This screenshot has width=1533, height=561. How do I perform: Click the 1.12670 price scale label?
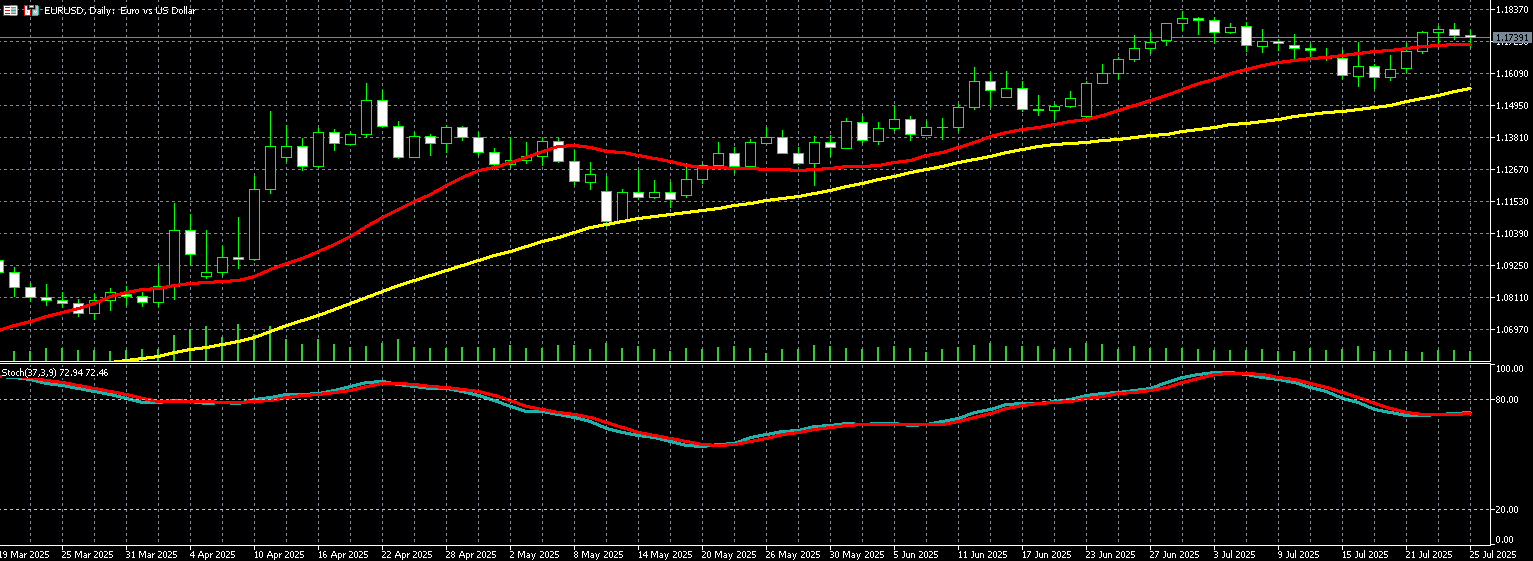[1510, 169]
